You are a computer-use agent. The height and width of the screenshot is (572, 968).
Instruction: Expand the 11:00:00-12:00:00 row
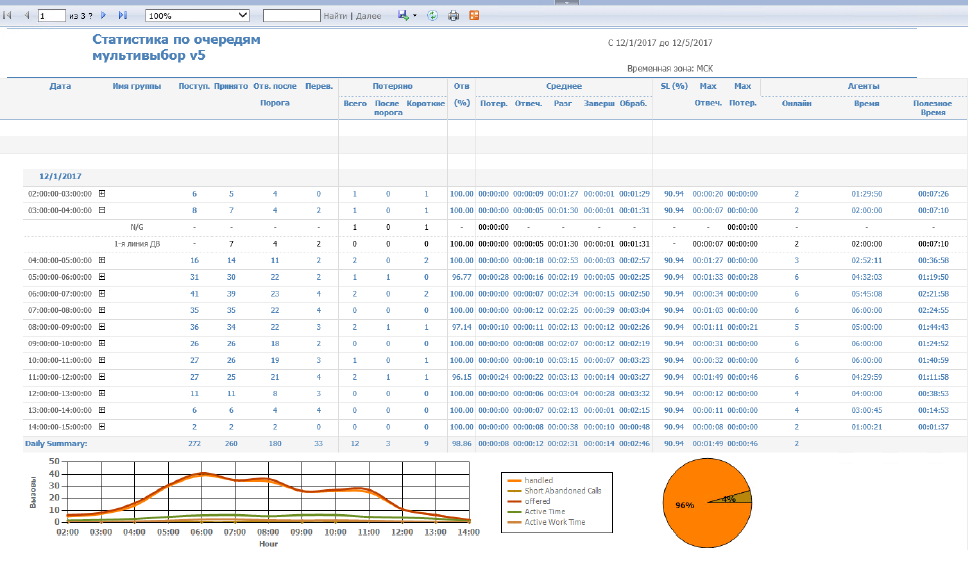(x=102, y=376)
